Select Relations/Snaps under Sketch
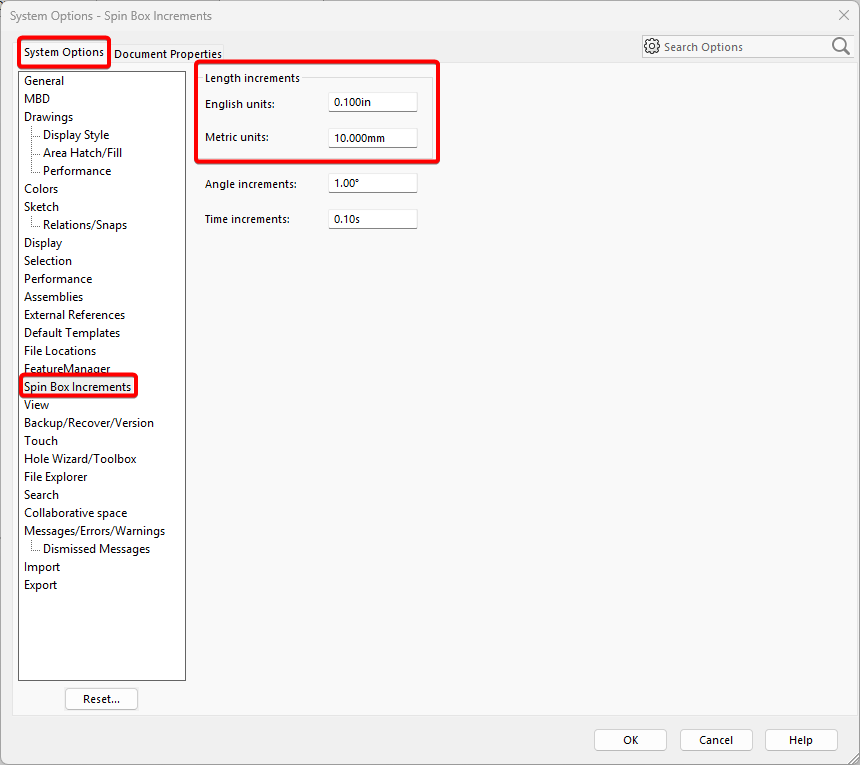860x765 pixels. coord(85,225)
